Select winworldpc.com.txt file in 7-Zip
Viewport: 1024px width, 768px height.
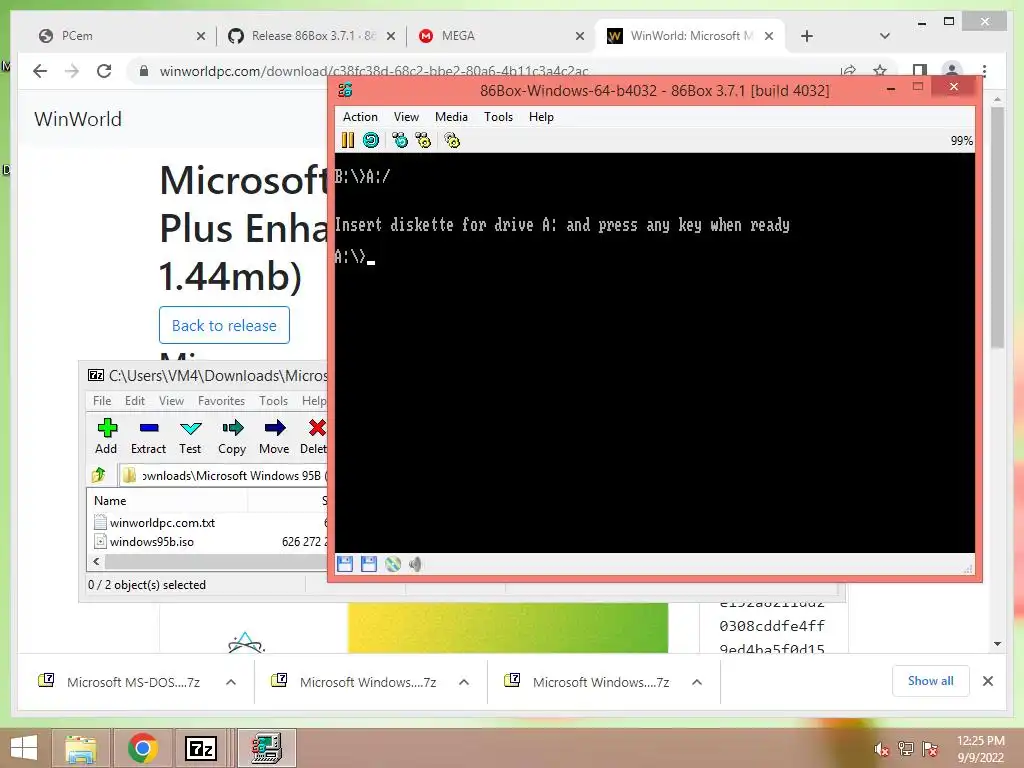pyautogui.click(x=162, y=522)
